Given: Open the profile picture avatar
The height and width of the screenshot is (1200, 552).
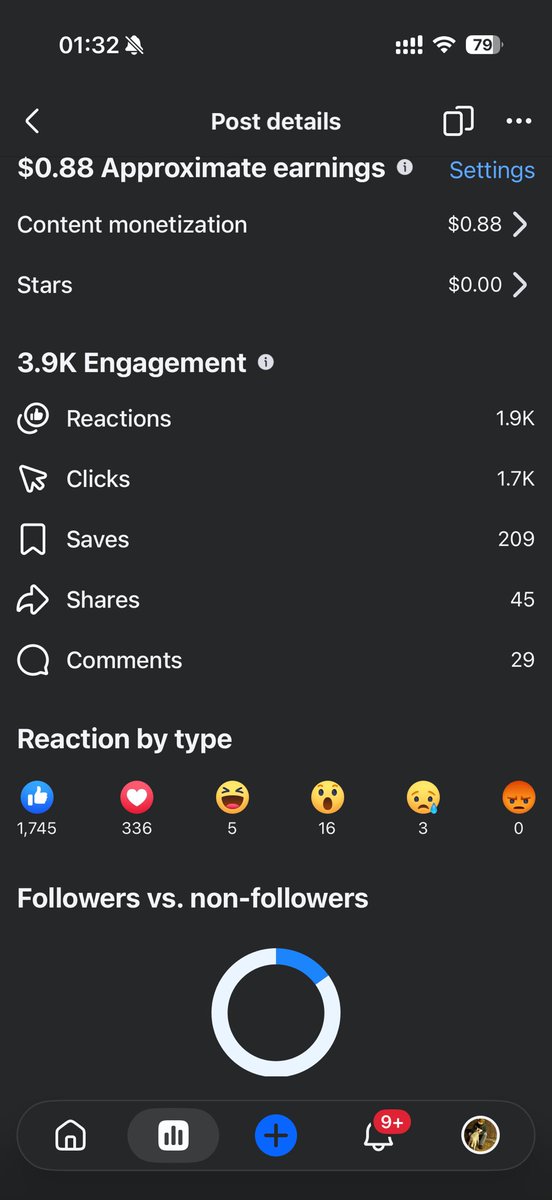Looking at the screenshot, I should point(480,1135).
